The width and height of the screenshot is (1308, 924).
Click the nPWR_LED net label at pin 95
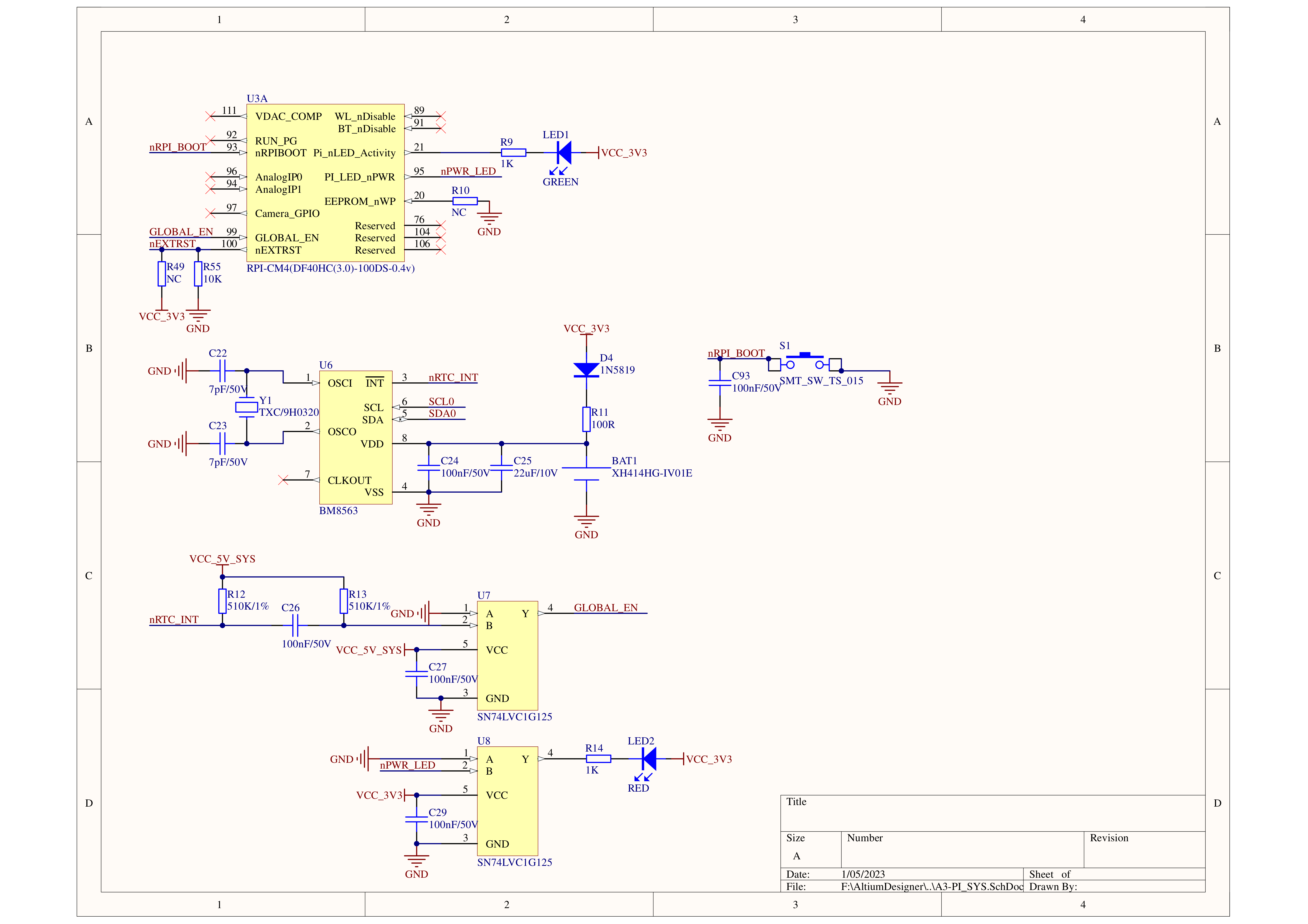click(468, 172)
